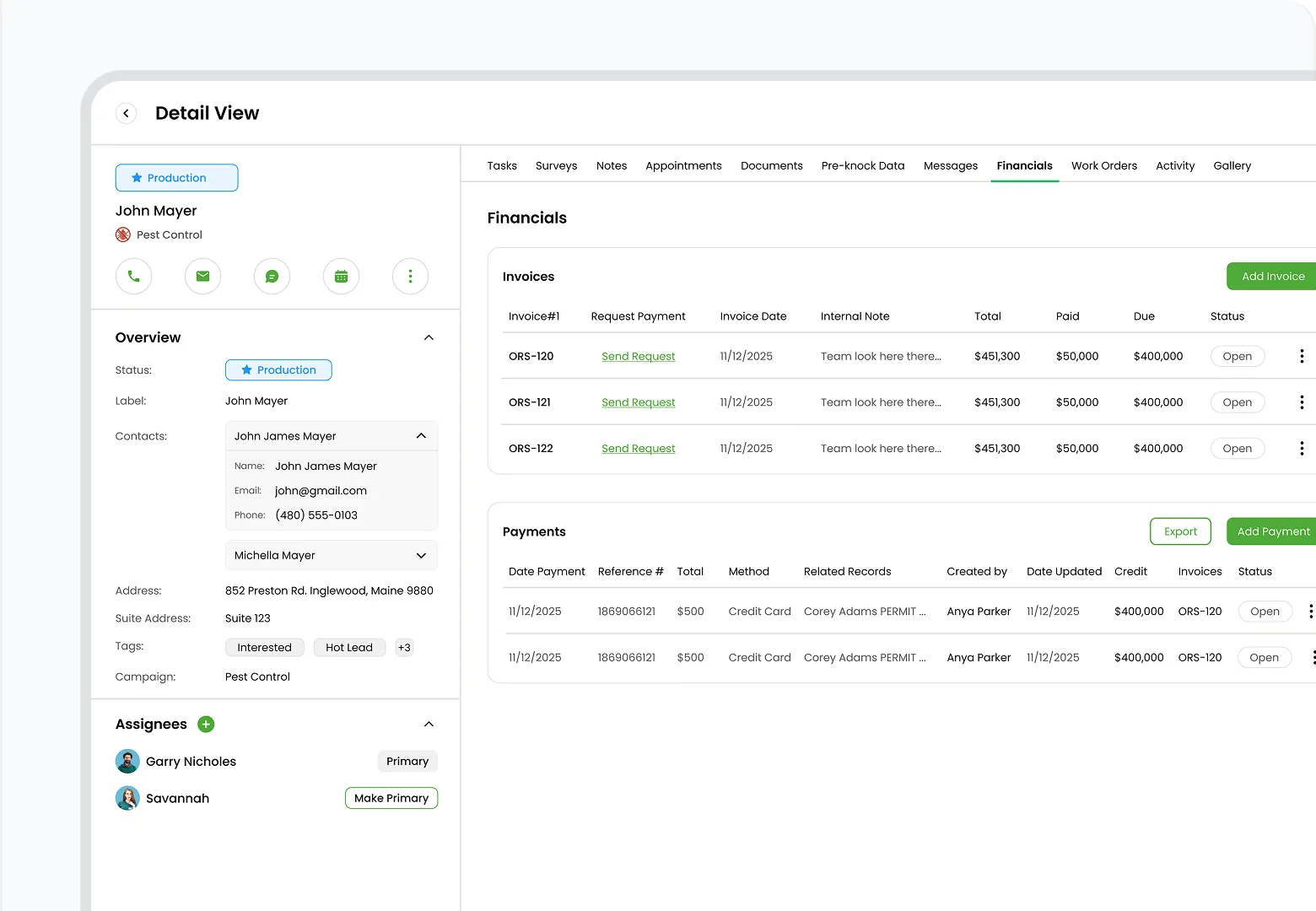This screenshot has width=1316, height=911.
Task: Click Savannah's avatar picture
Action: tap(127, 798)
